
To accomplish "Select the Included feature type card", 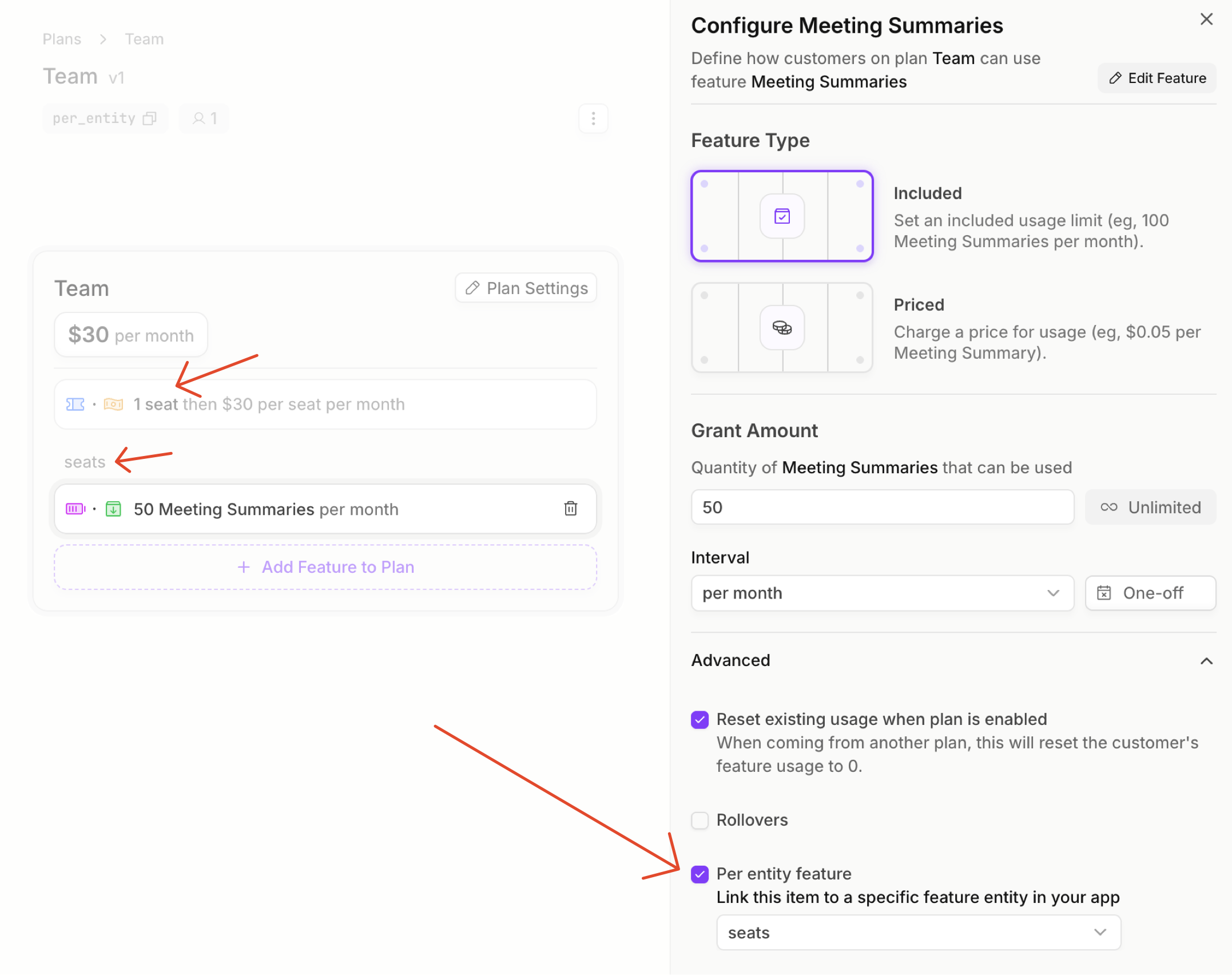I will (x=782, y=216).
